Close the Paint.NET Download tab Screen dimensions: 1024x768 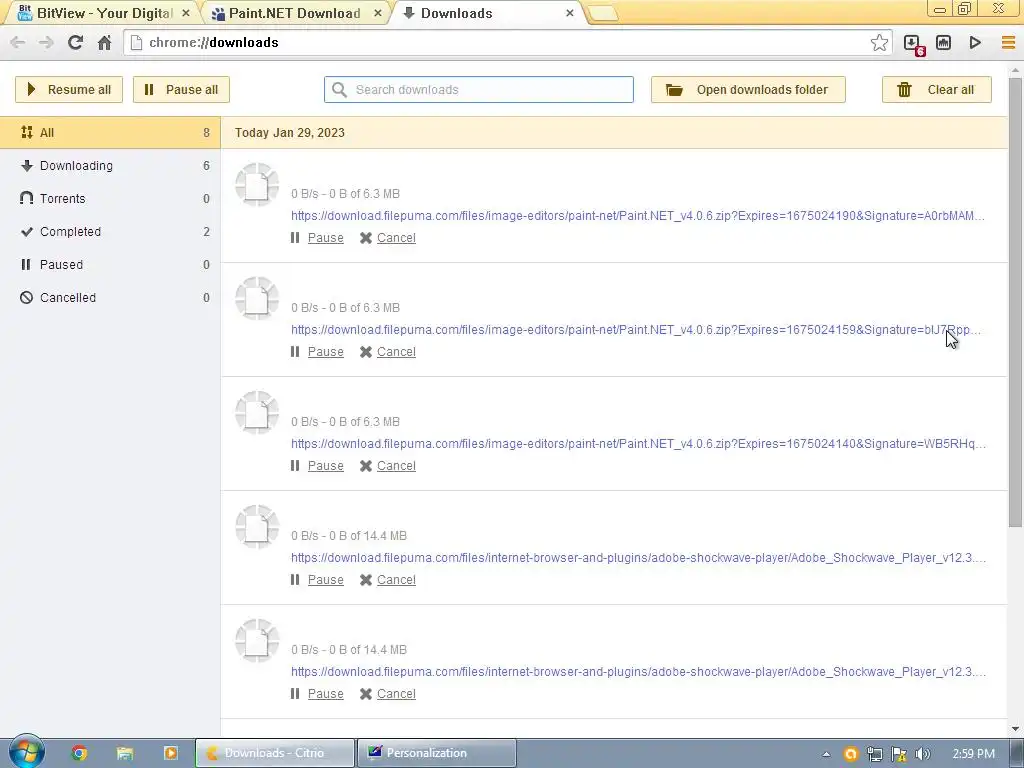(377, 13)
